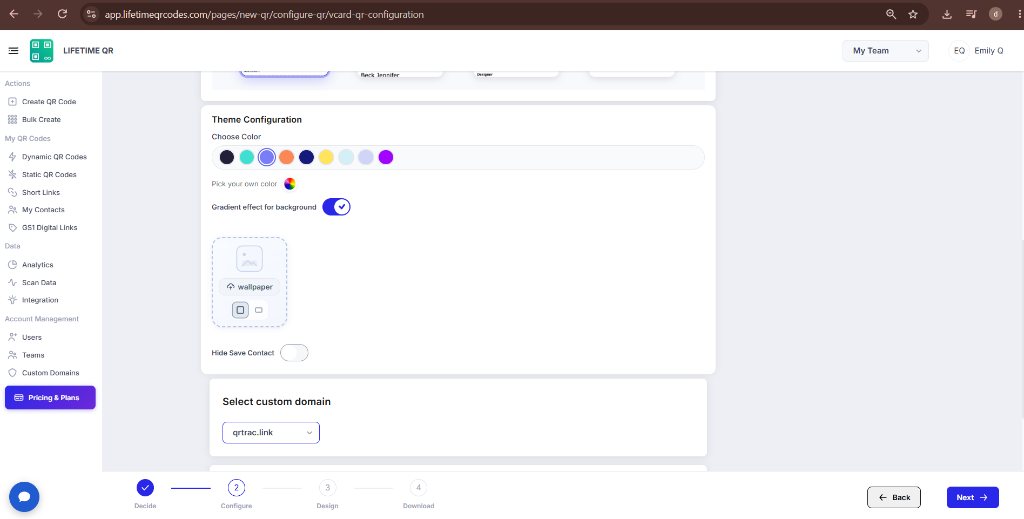1024x519 pixels.
Task: Open the browser downloads icon
Action: (947, 14)
